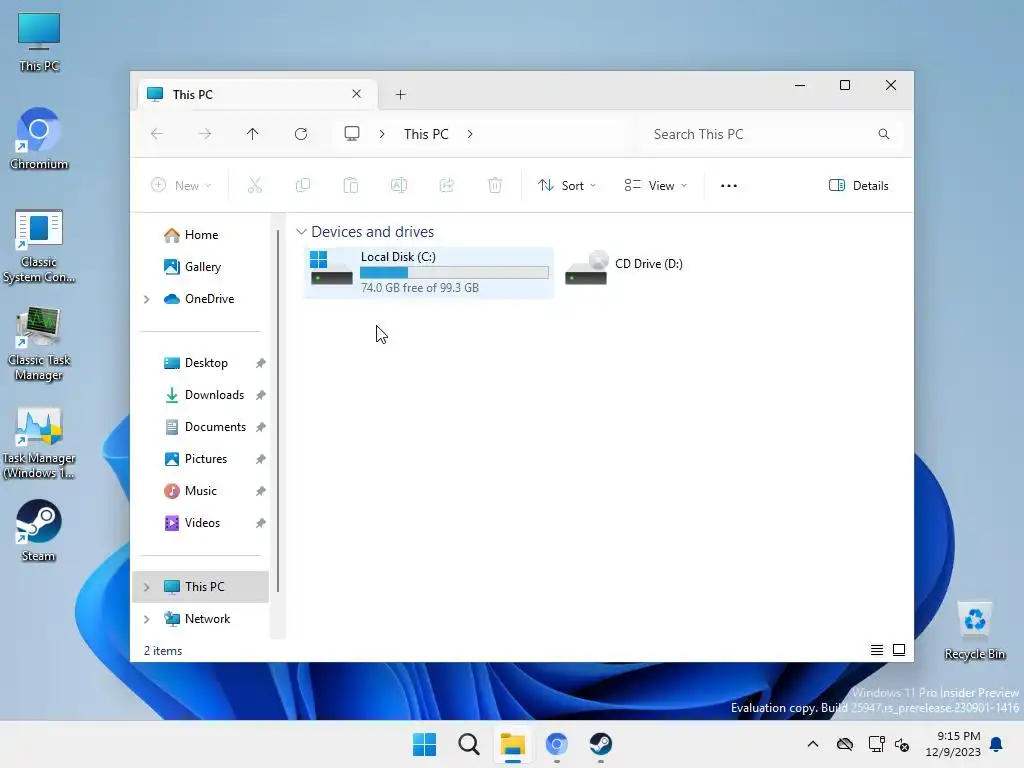Click navigation pane scrollbar
1024x768 pixels.
coord(278,410)
